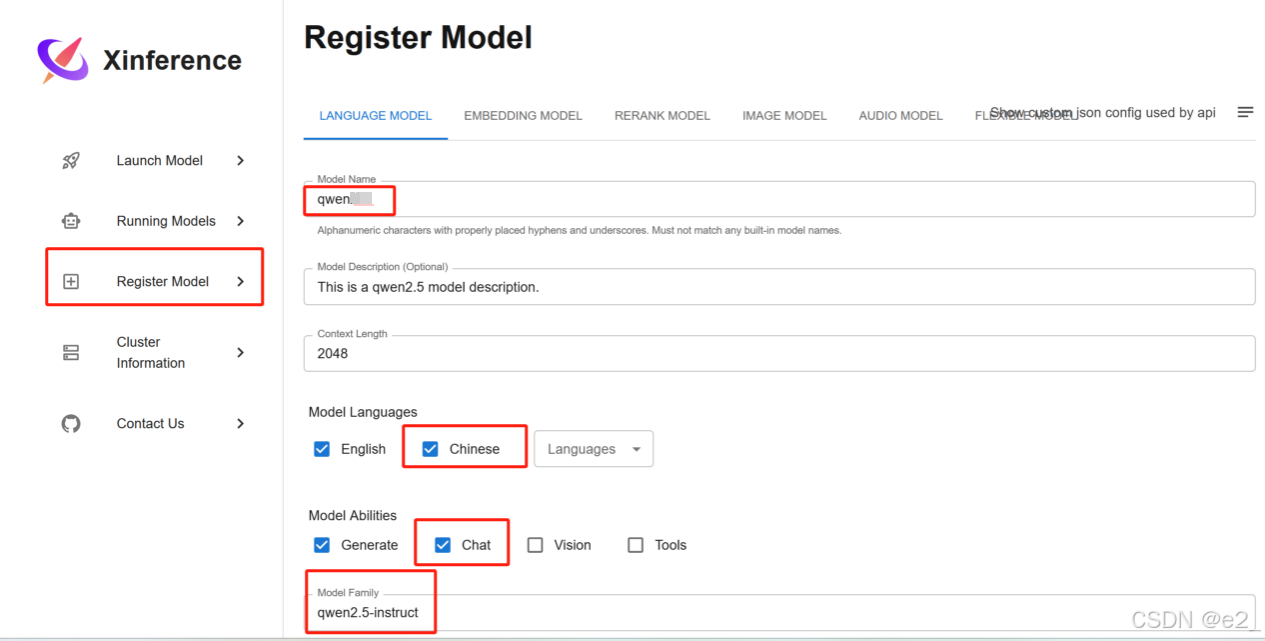Click the Register Model plus-box icon

[71, 282]
